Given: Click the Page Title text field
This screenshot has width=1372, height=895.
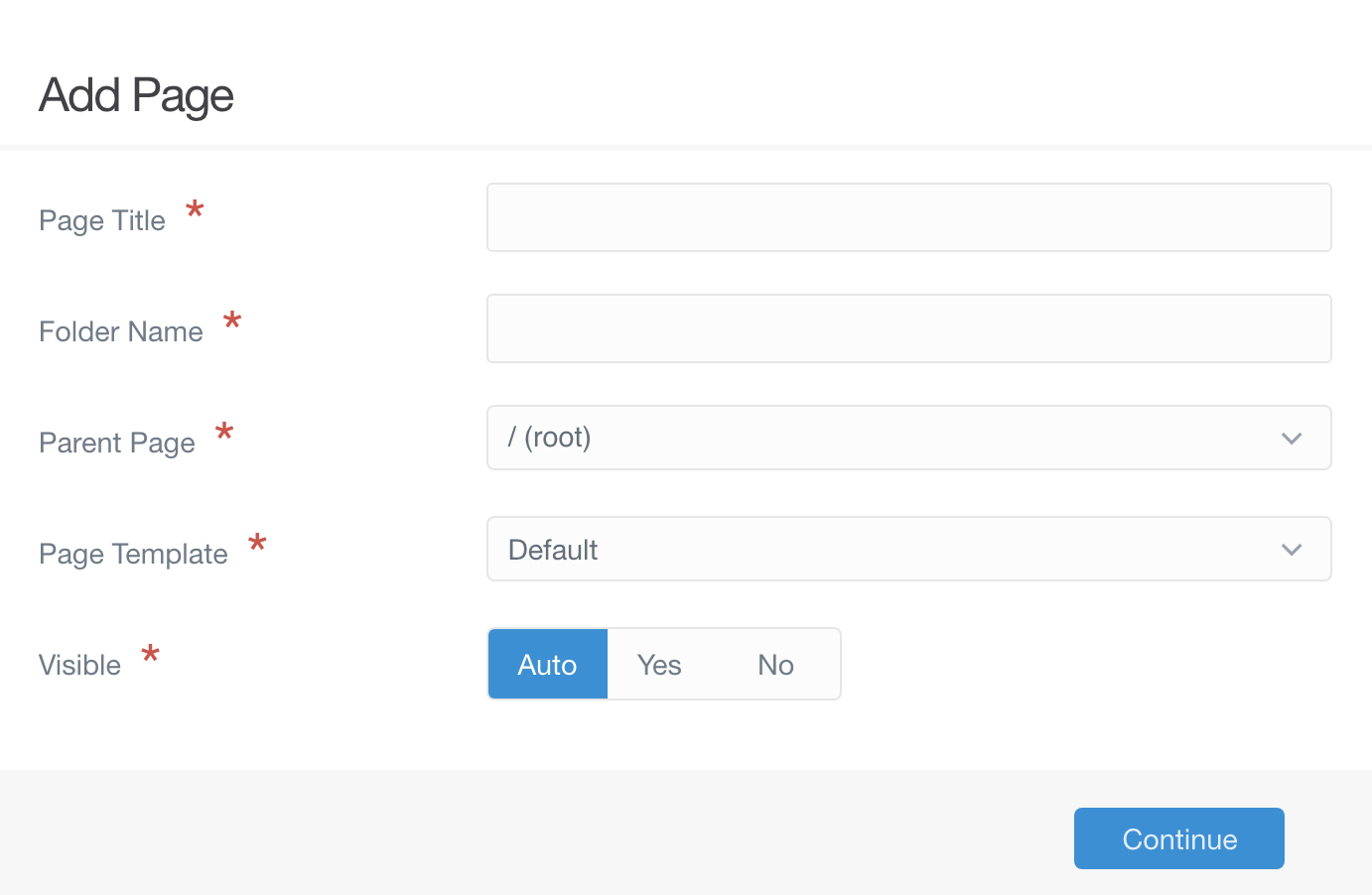Looking at the screenshot, I should pyautogui.click(x=908, y=217).
